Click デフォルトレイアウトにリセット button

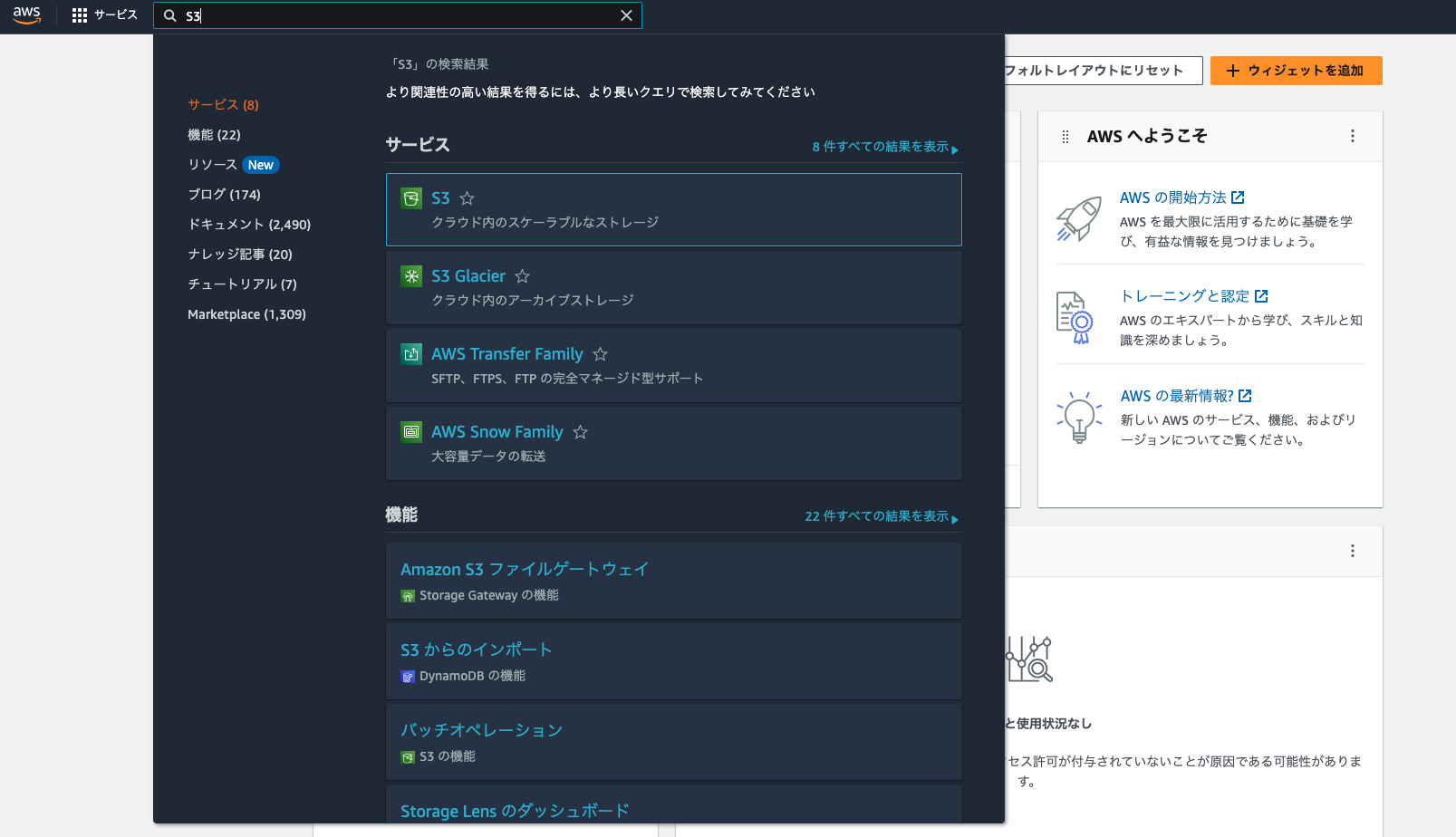point(1102,71)
